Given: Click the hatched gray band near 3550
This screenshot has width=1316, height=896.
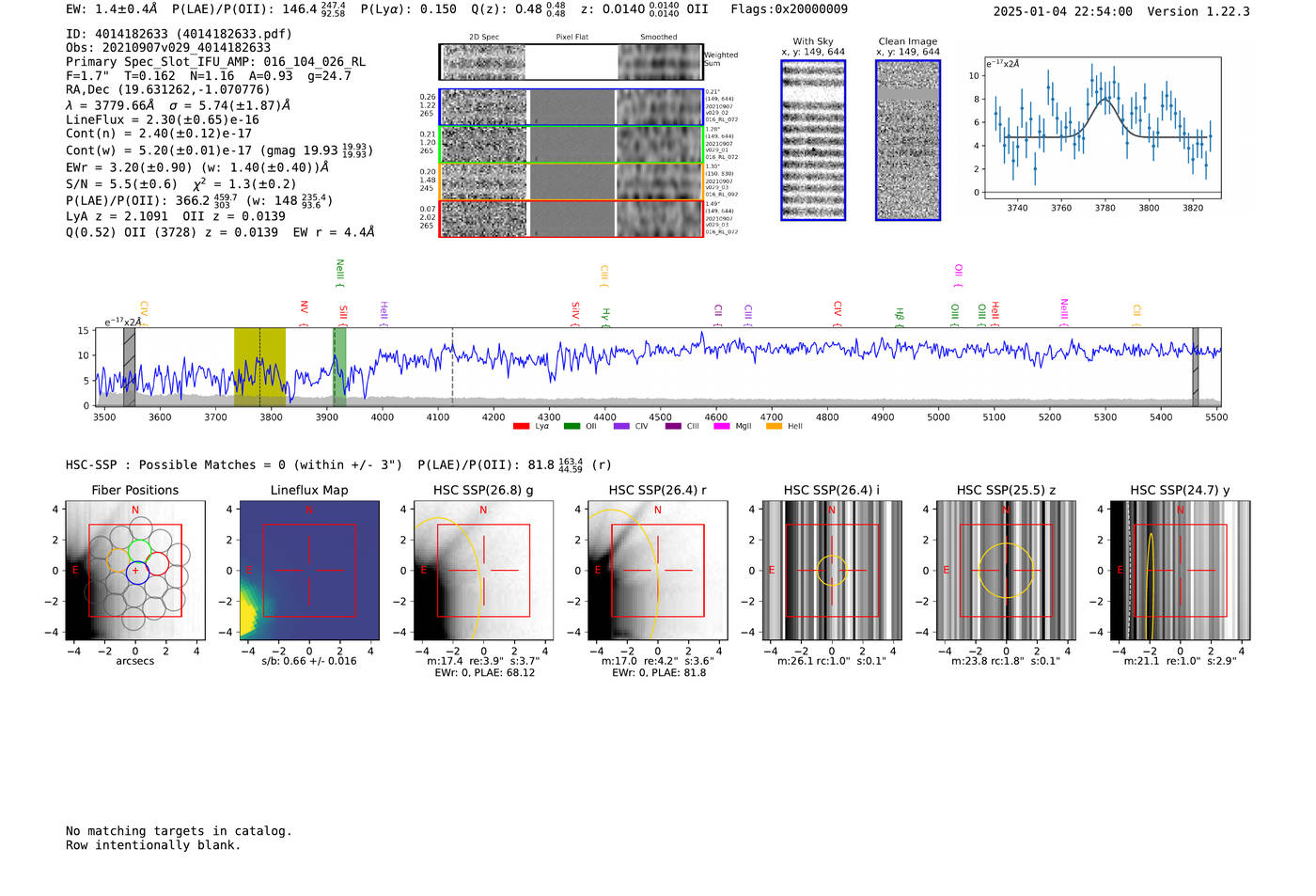Looking at the screenshot, I should tap(129, 367).
